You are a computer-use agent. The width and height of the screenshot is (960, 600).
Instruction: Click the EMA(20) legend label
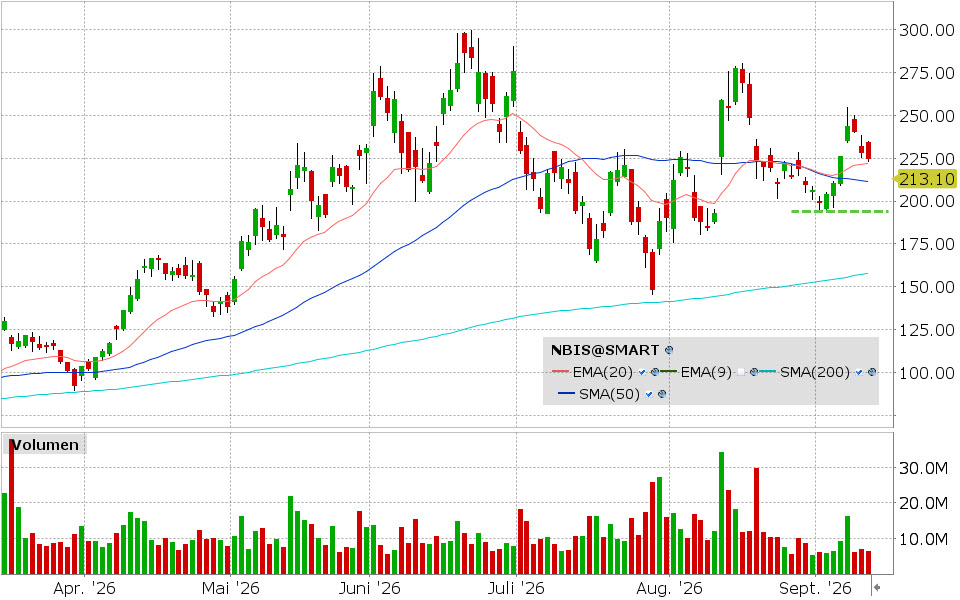[602, 372]
